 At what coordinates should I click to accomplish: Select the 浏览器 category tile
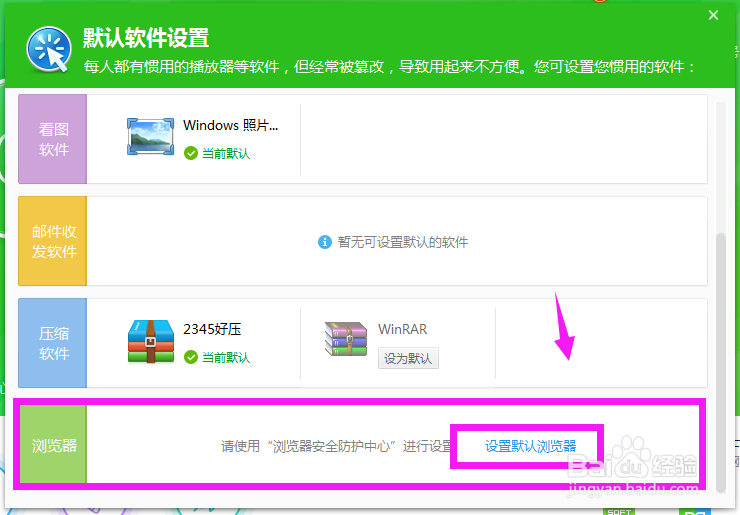click(x=52, y=444)
